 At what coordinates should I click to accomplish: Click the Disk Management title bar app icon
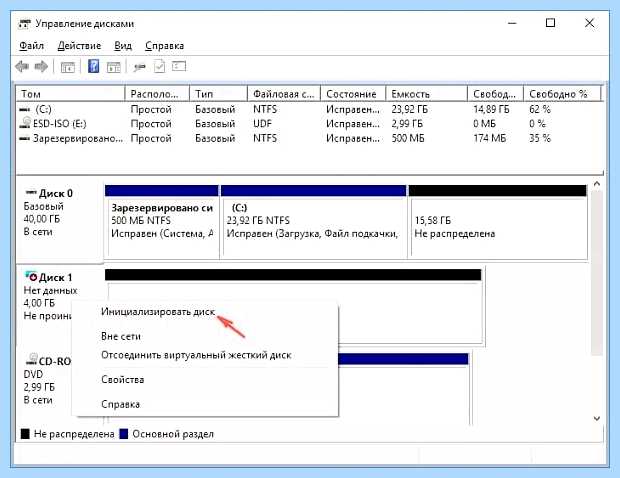tap(24, 24)
